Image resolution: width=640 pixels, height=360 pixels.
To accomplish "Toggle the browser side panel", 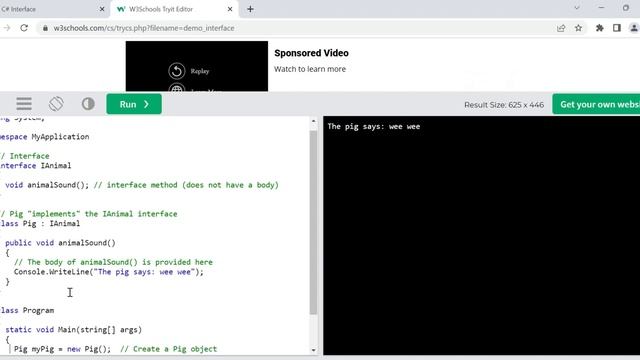I will pos(617,28).
